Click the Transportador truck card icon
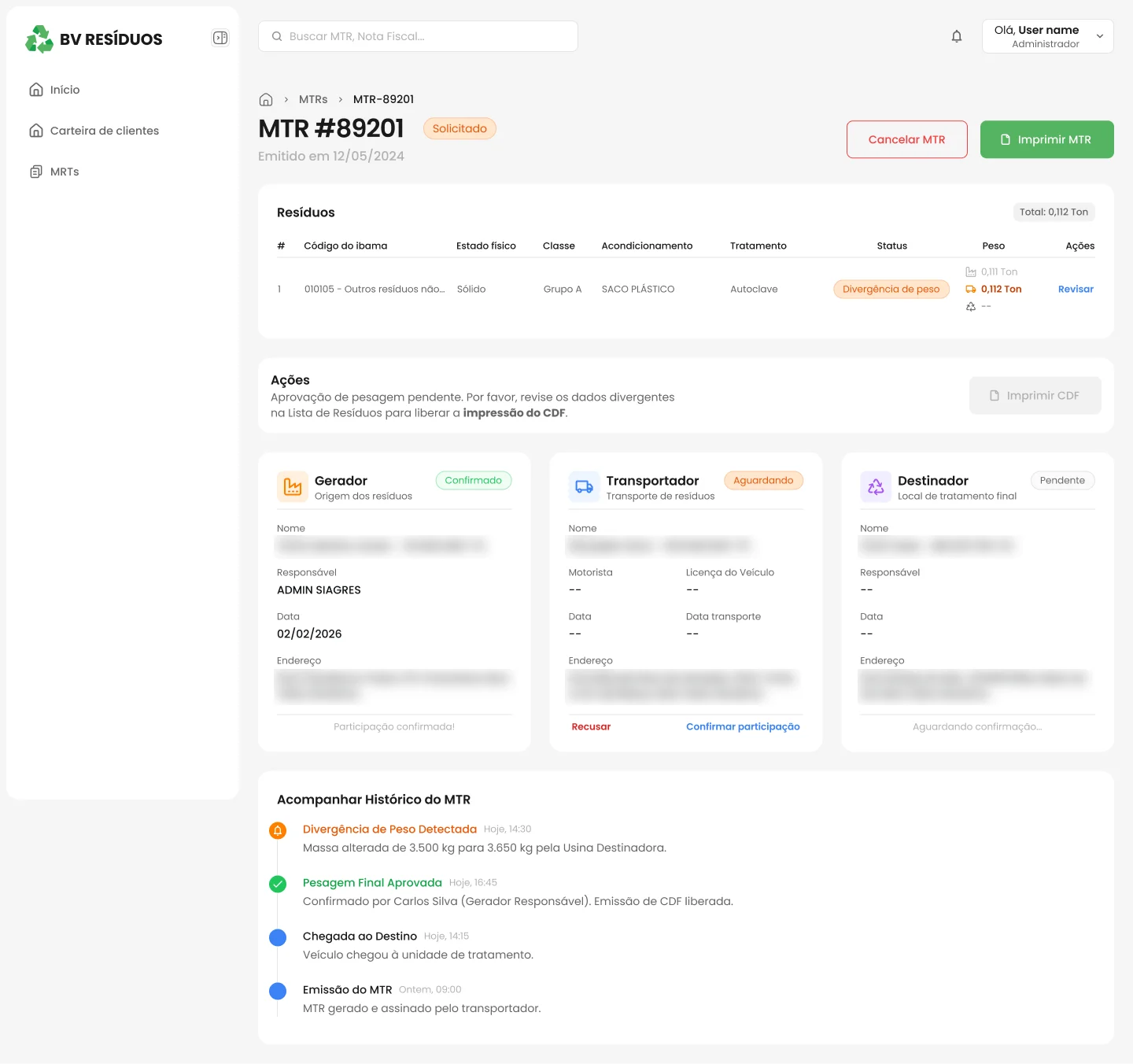Viewport: 1133px width, 1064px height. click(x=585, y=487)
